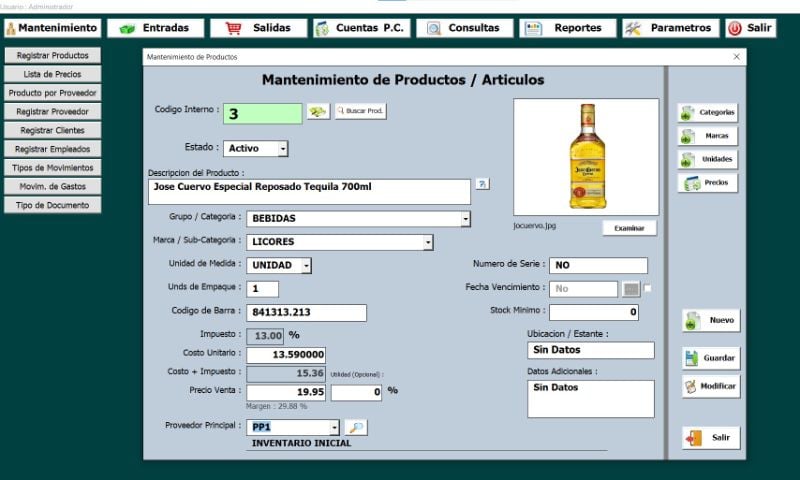The image size is (800, 480).
Task: Expand the Grupo / Categoria dropdown
Action: [x=465, y=219]
